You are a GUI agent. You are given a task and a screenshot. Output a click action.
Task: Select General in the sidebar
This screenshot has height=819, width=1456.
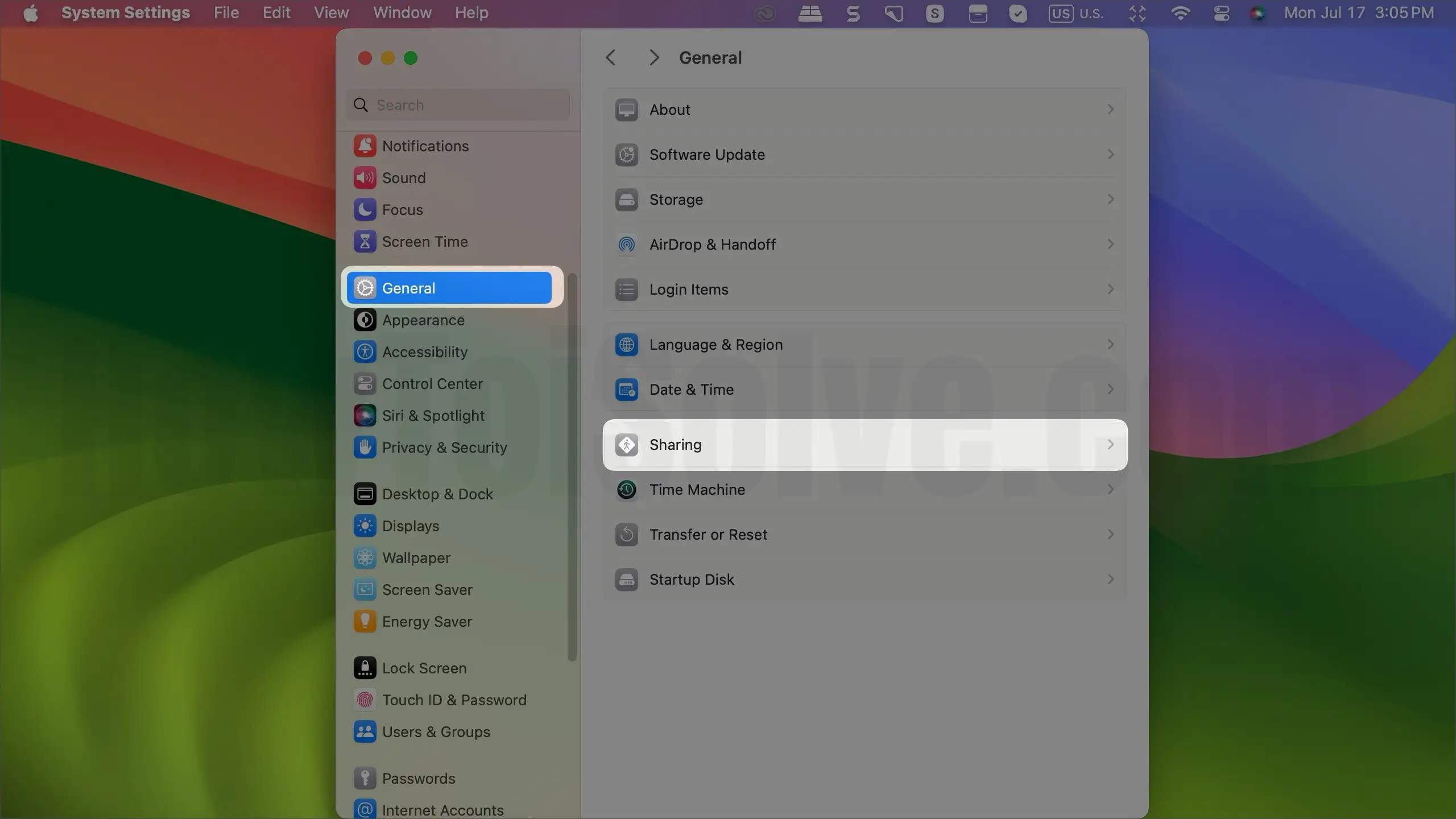pyautogui.click(x=449, y=288)
